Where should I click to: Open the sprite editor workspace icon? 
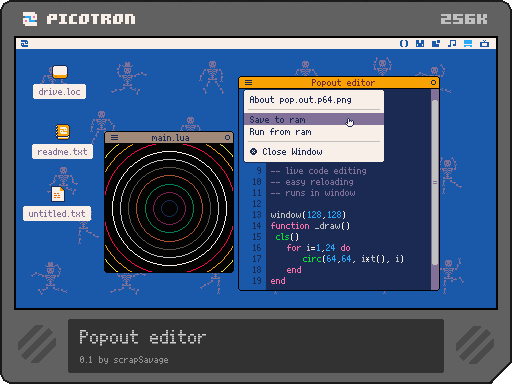point(420,44)
